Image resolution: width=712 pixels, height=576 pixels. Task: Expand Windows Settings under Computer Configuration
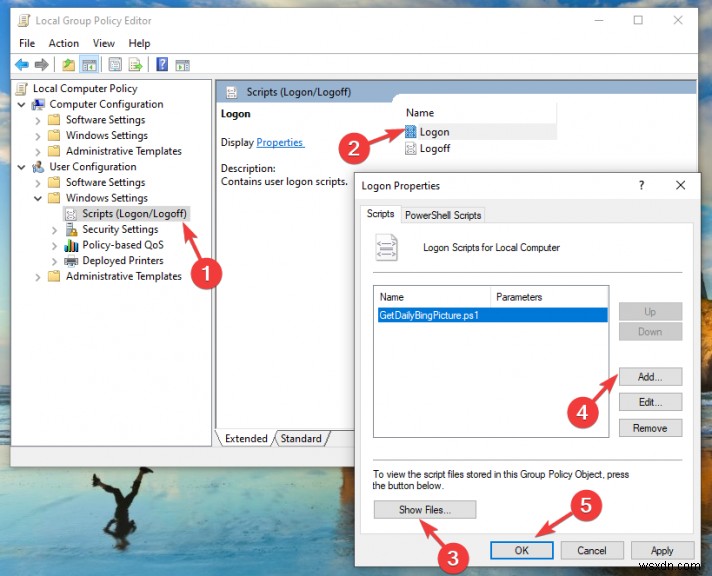(38, 136)
